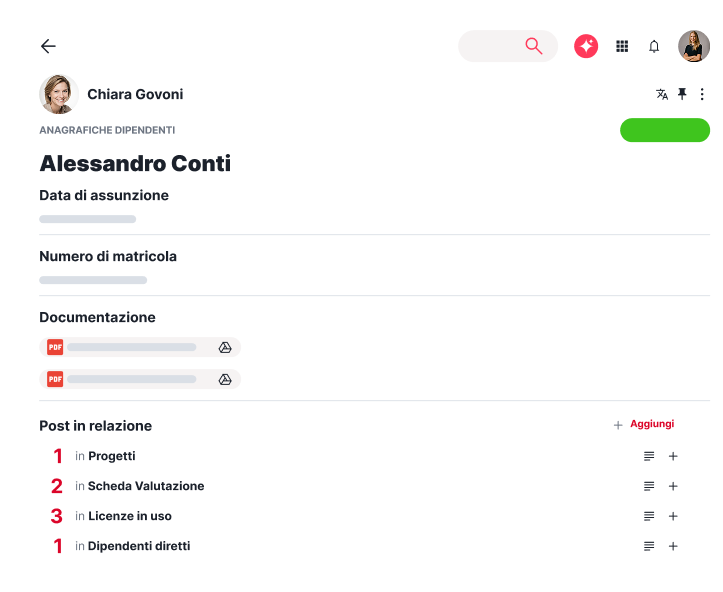The height and width of the screenshot is (592, 723).
Task: Open the notifications bell
Action: [x=654, y=46]
